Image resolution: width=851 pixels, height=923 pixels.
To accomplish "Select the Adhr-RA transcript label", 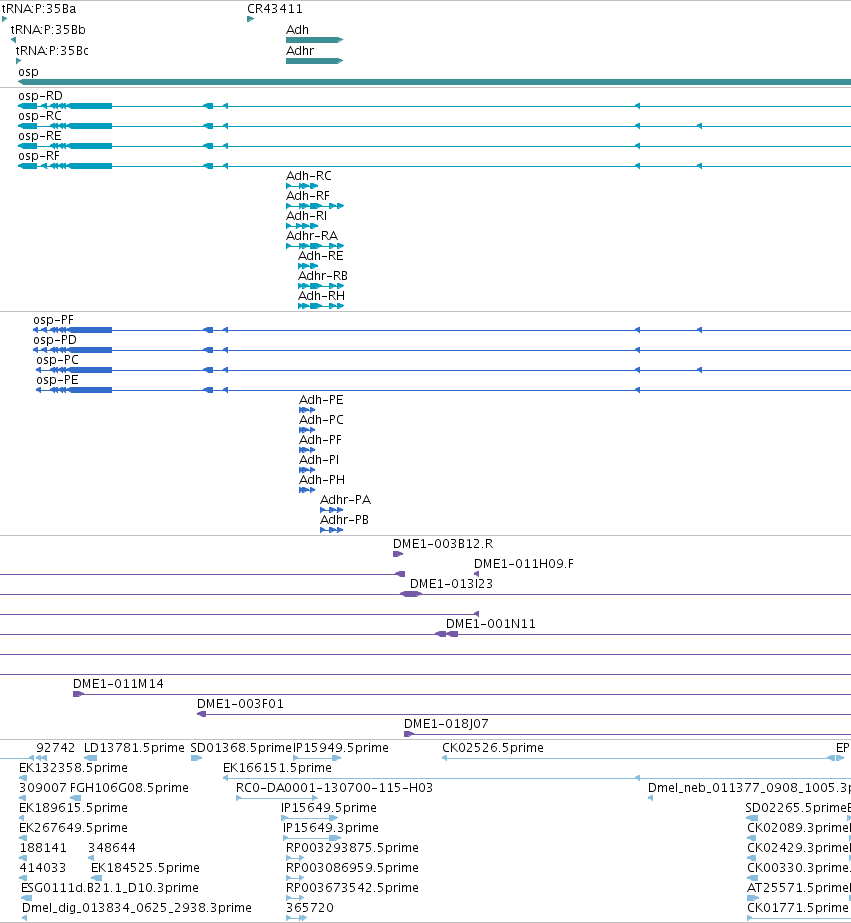I will [312, 235].
